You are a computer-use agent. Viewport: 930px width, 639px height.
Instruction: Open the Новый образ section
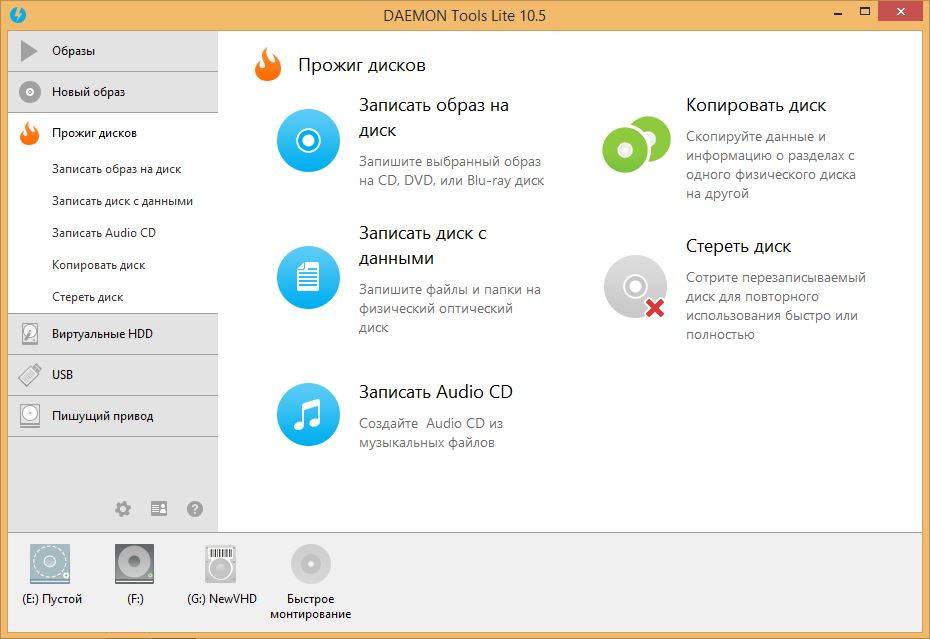coord(113,92)
